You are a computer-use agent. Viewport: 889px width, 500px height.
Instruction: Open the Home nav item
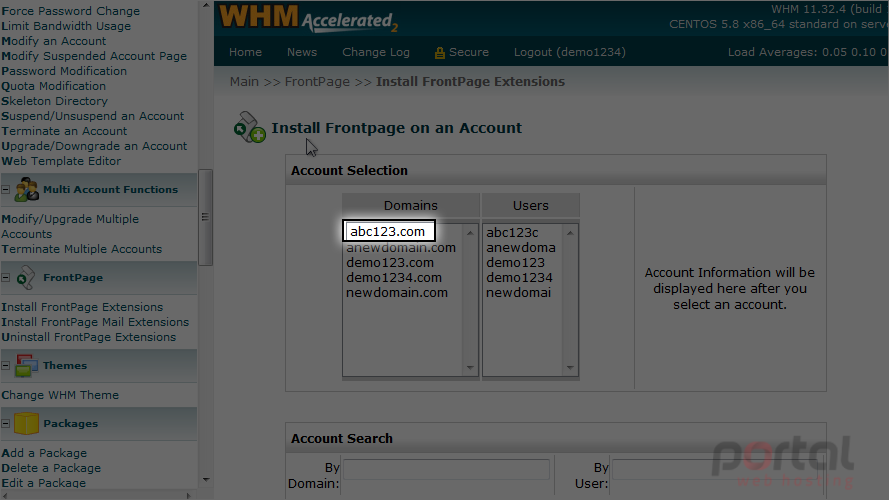click(245, 52)
